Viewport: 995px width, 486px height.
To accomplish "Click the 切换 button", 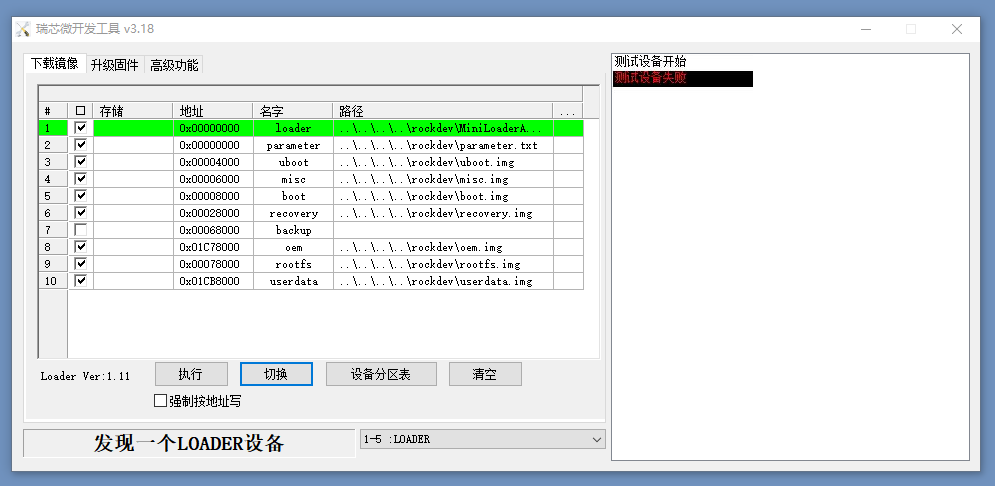I will [x=276, y=374].
